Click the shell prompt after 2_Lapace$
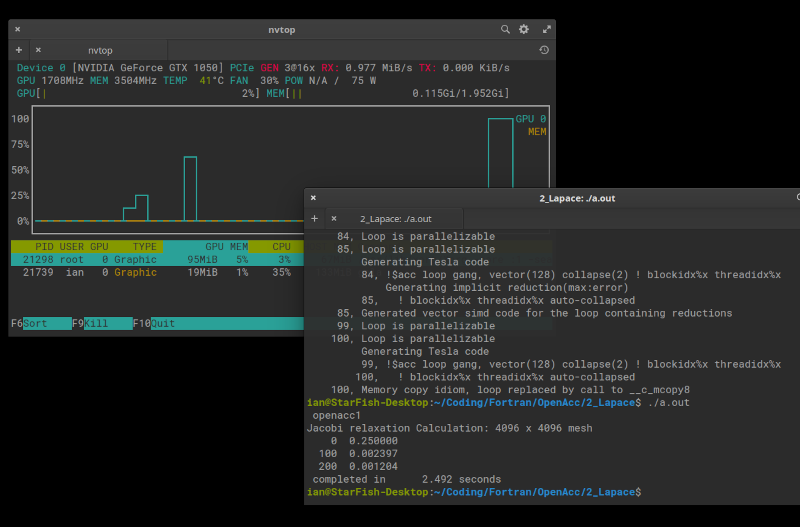 (645, 492)
